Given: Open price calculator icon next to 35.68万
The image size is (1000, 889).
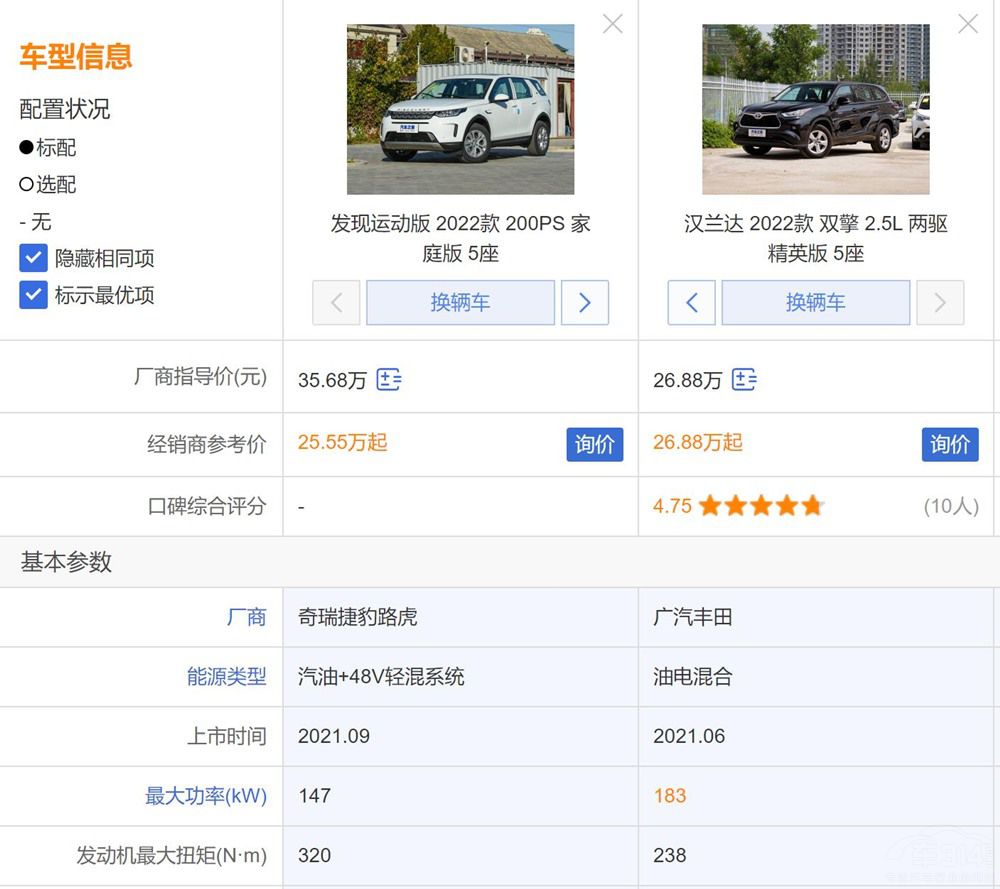Looking at the screenshot, I should click(389, 380).
